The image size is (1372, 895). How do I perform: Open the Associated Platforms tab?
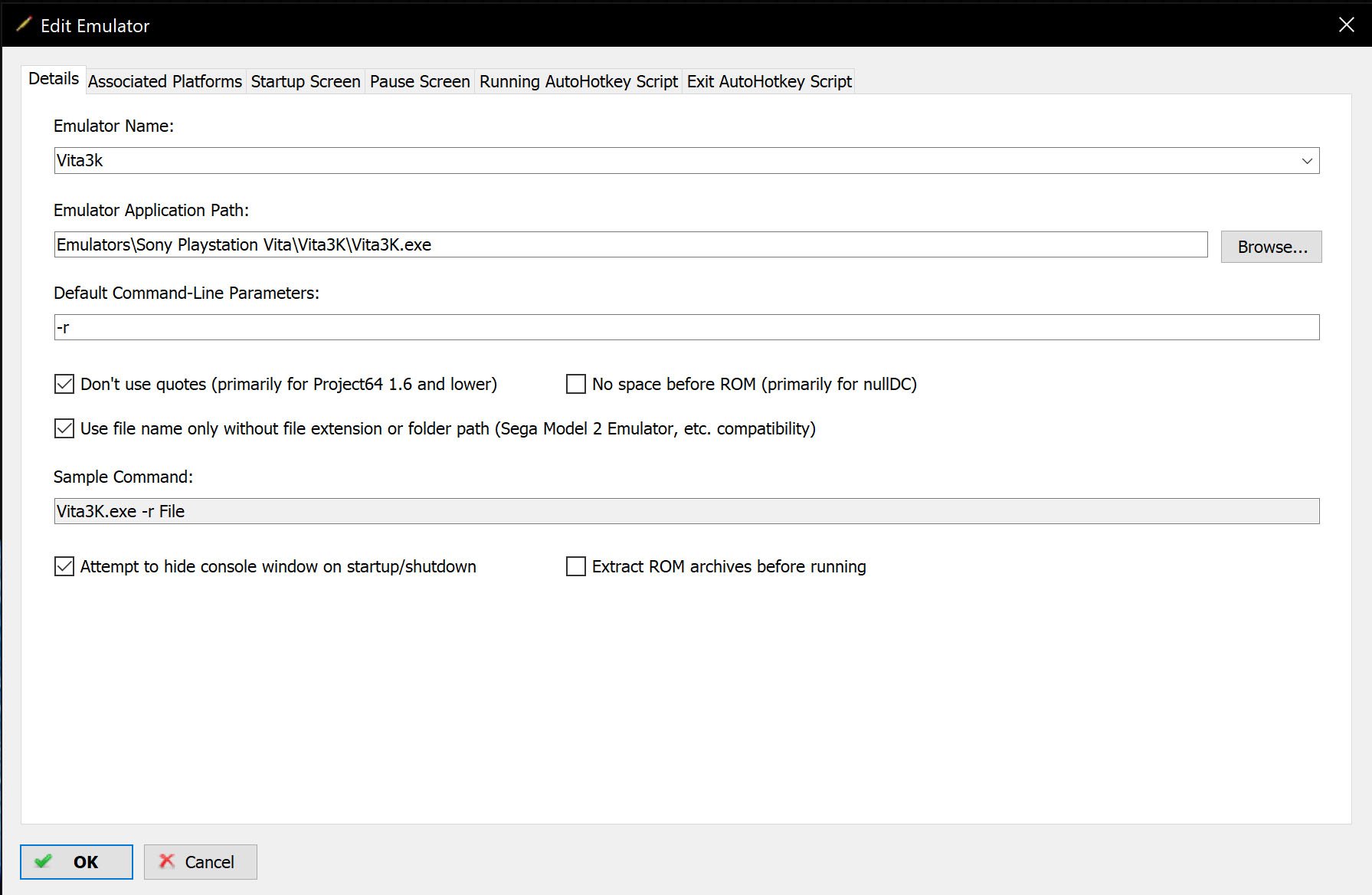pos(165,81)
